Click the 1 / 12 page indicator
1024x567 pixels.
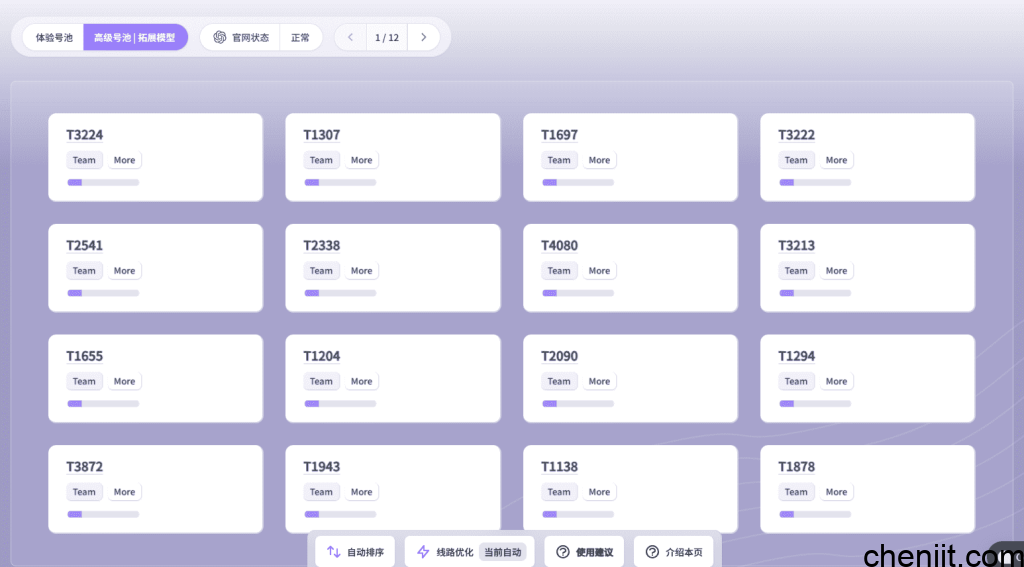pyautogui.click(x=387, y=38)
